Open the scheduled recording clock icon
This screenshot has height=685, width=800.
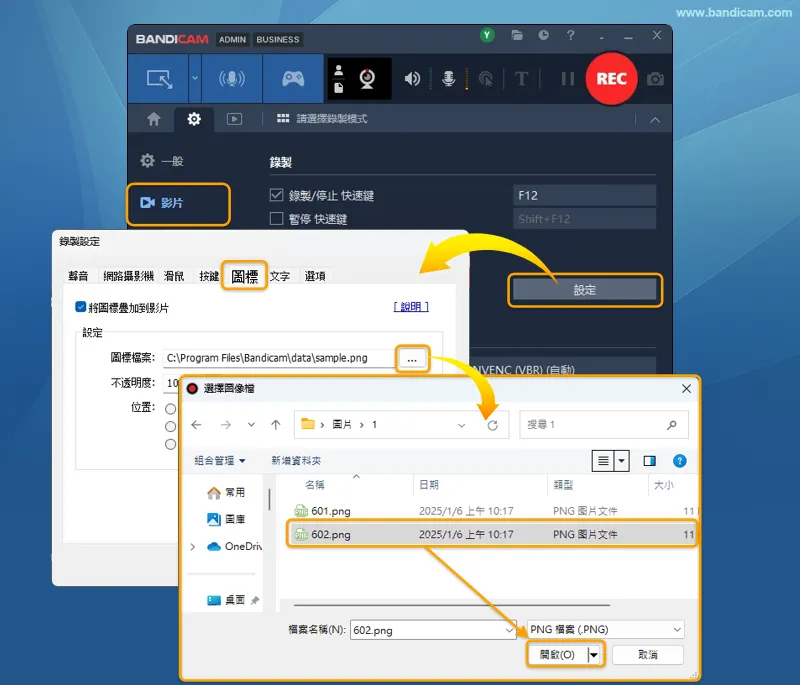(543, 35)
